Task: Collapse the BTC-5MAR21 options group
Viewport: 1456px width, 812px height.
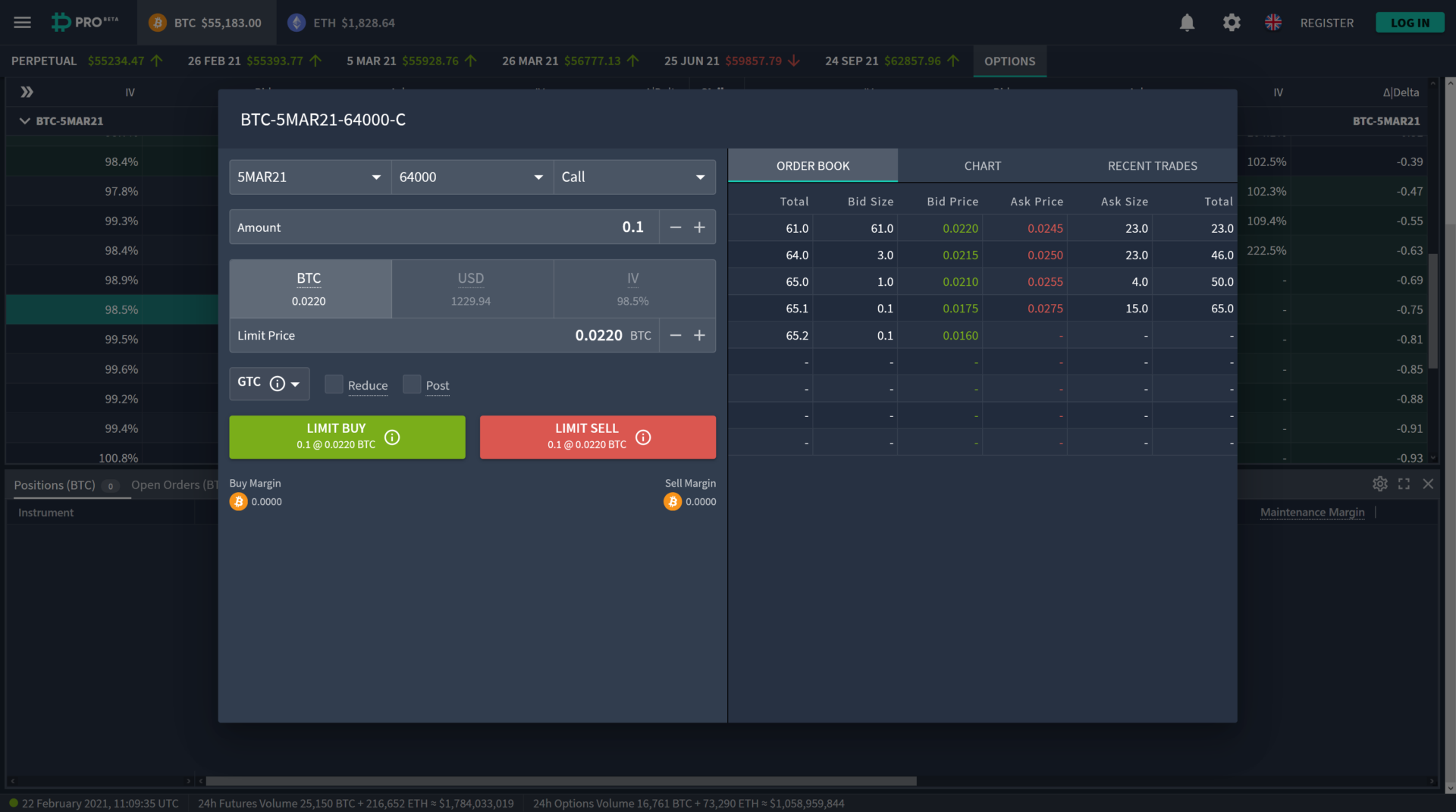Action: point(25,121)
